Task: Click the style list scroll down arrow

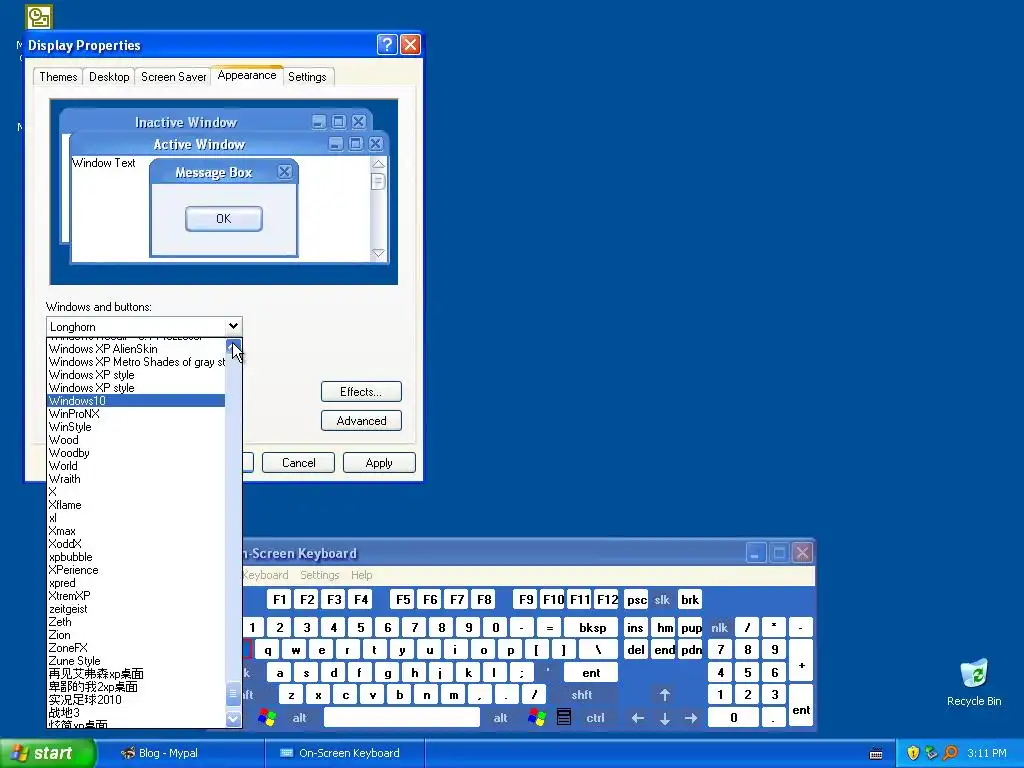Action: (233, 719)
